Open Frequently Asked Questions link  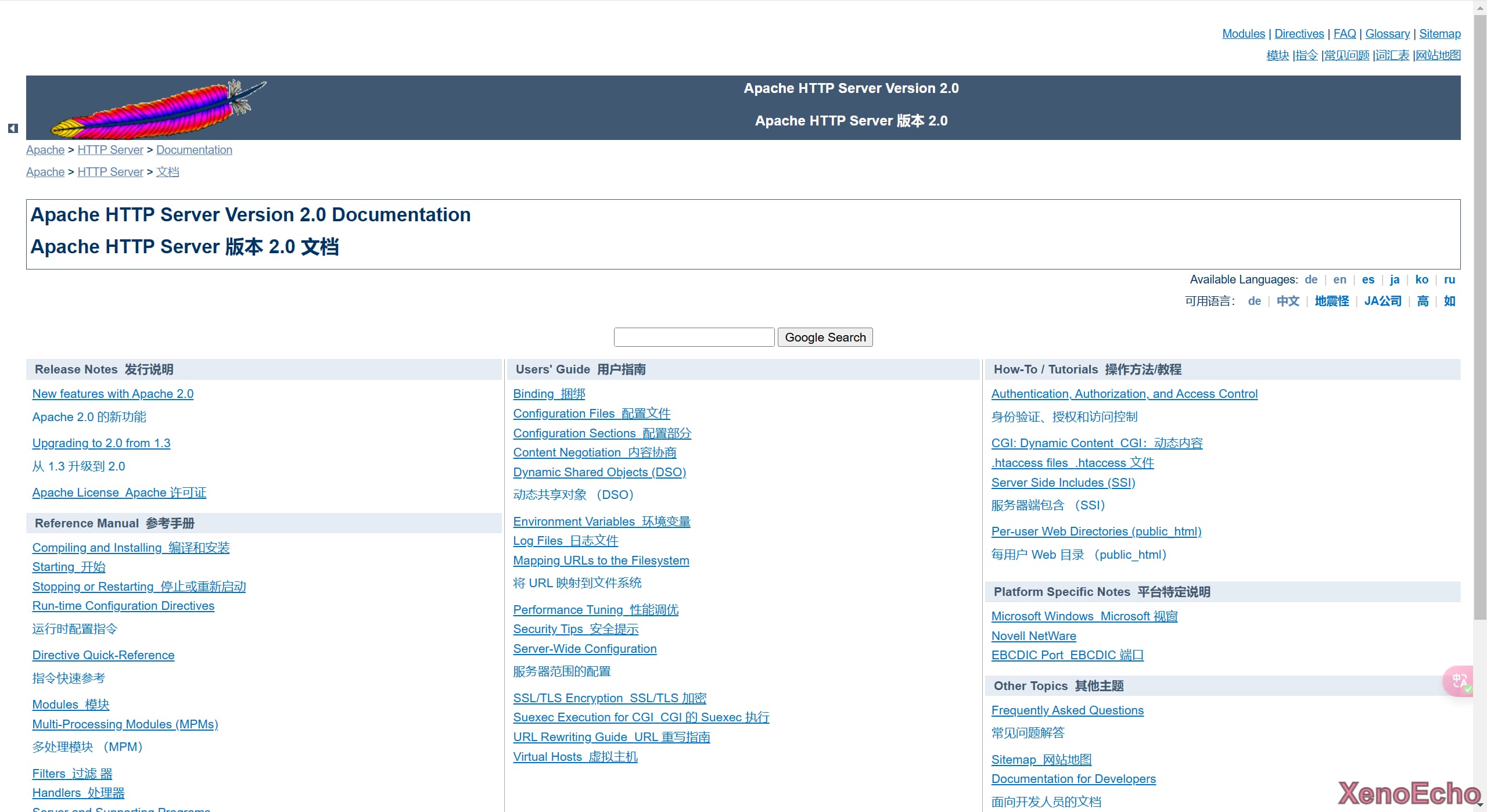point(1067,710)
